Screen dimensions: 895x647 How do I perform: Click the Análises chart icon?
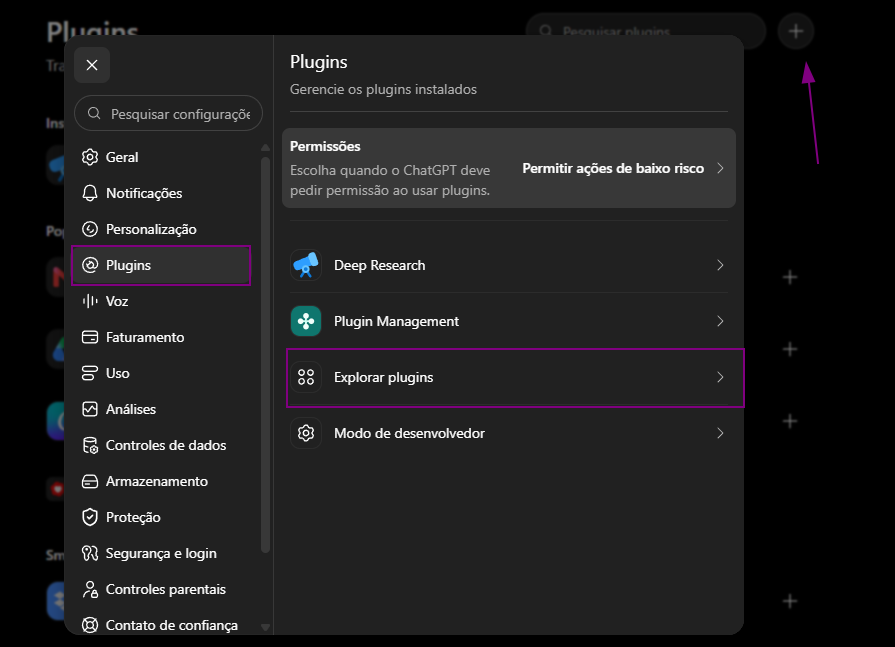click(90, 409)
